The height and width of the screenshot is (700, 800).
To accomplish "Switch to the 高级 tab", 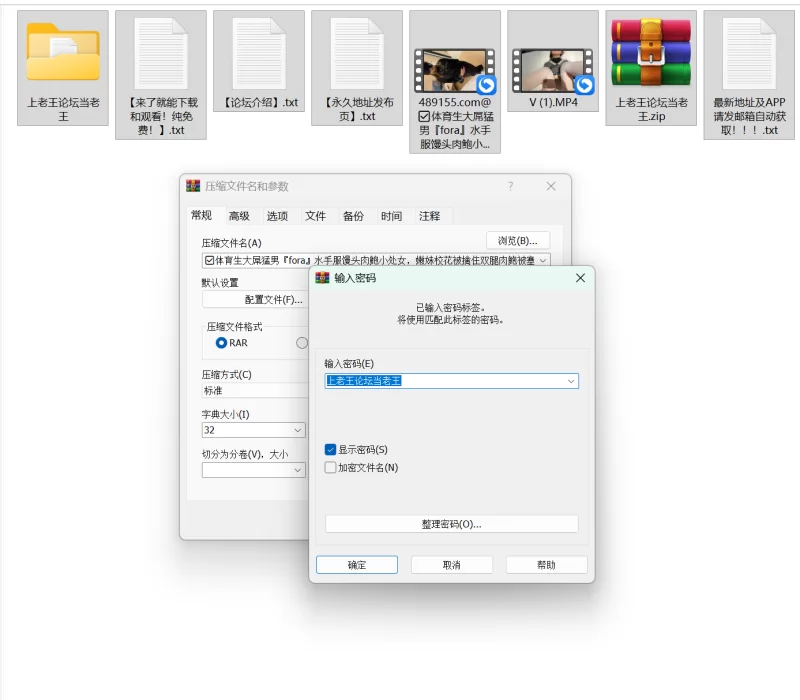I will click(x=239, y=216).
